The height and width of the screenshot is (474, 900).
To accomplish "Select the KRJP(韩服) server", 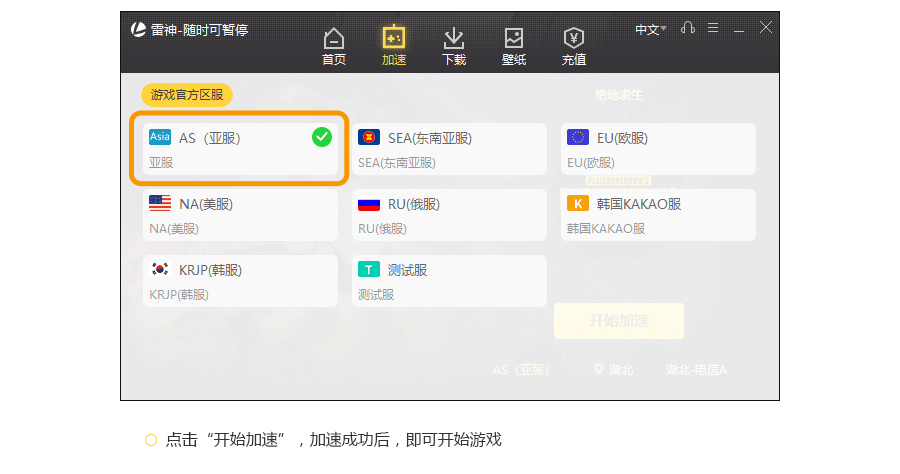I will [240, 281].
